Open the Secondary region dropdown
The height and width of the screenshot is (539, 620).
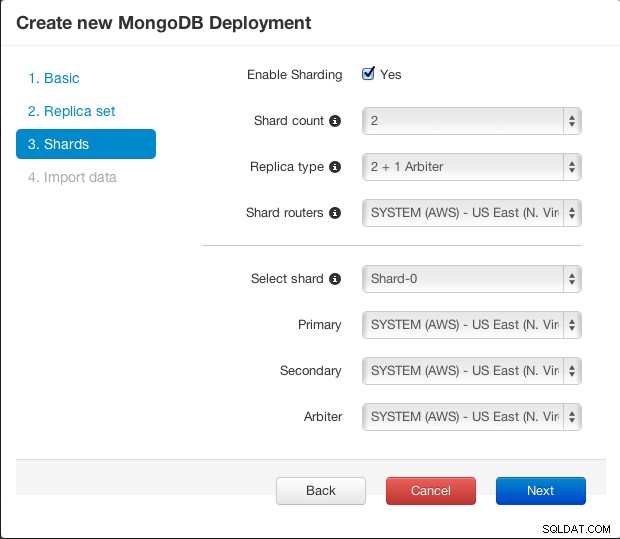(x=472, y=371)
